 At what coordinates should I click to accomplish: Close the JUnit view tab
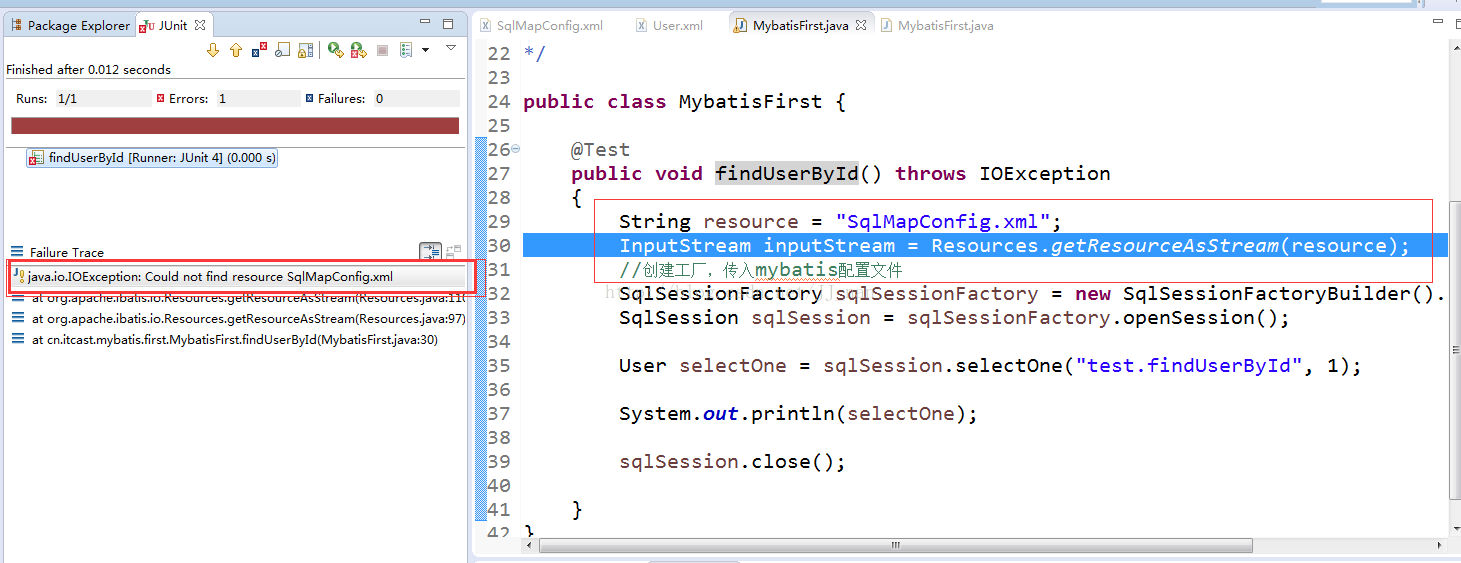(x=200, y=25)
